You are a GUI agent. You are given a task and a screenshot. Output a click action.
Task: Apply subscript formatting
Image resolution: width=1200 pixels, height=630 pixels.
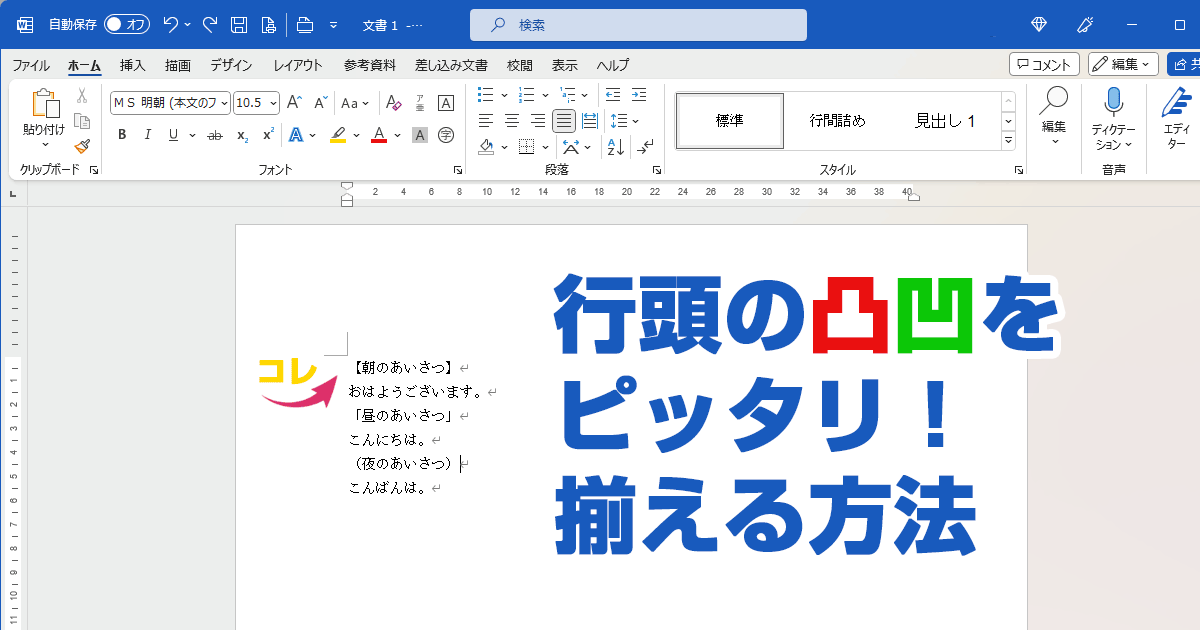241,134
